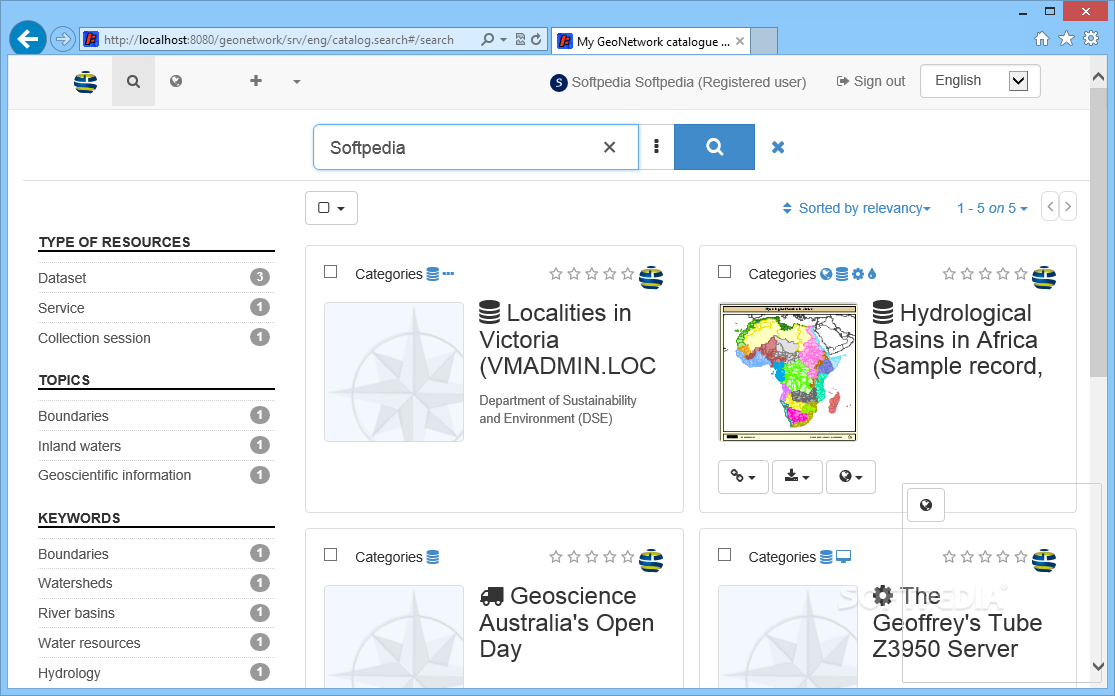Click globe category icon on Hydrological Basins card
Viewport: 1115px width, 696px height.
826,274
